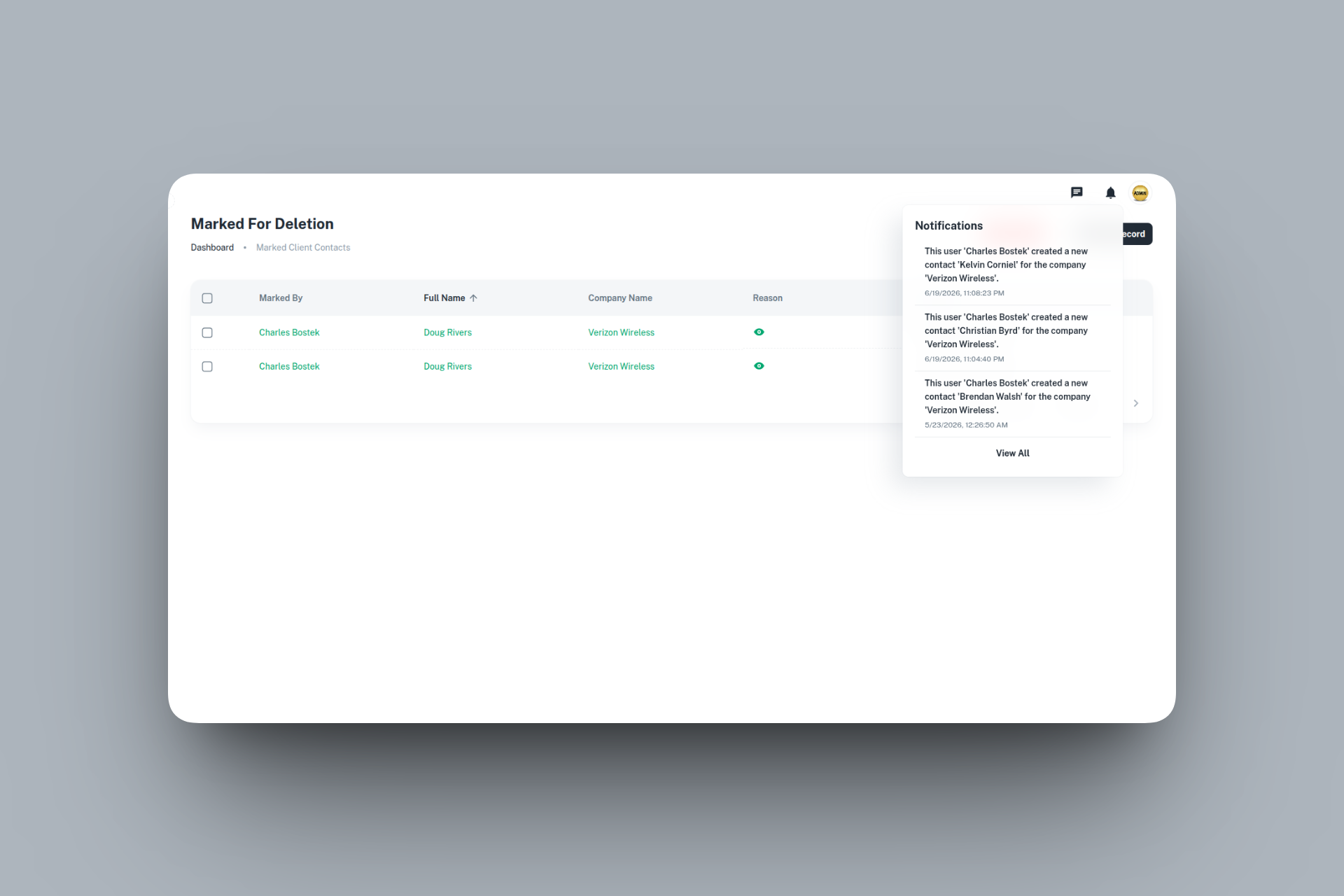Click the notifications bell icon
1344x896 pixels.
1110,192
